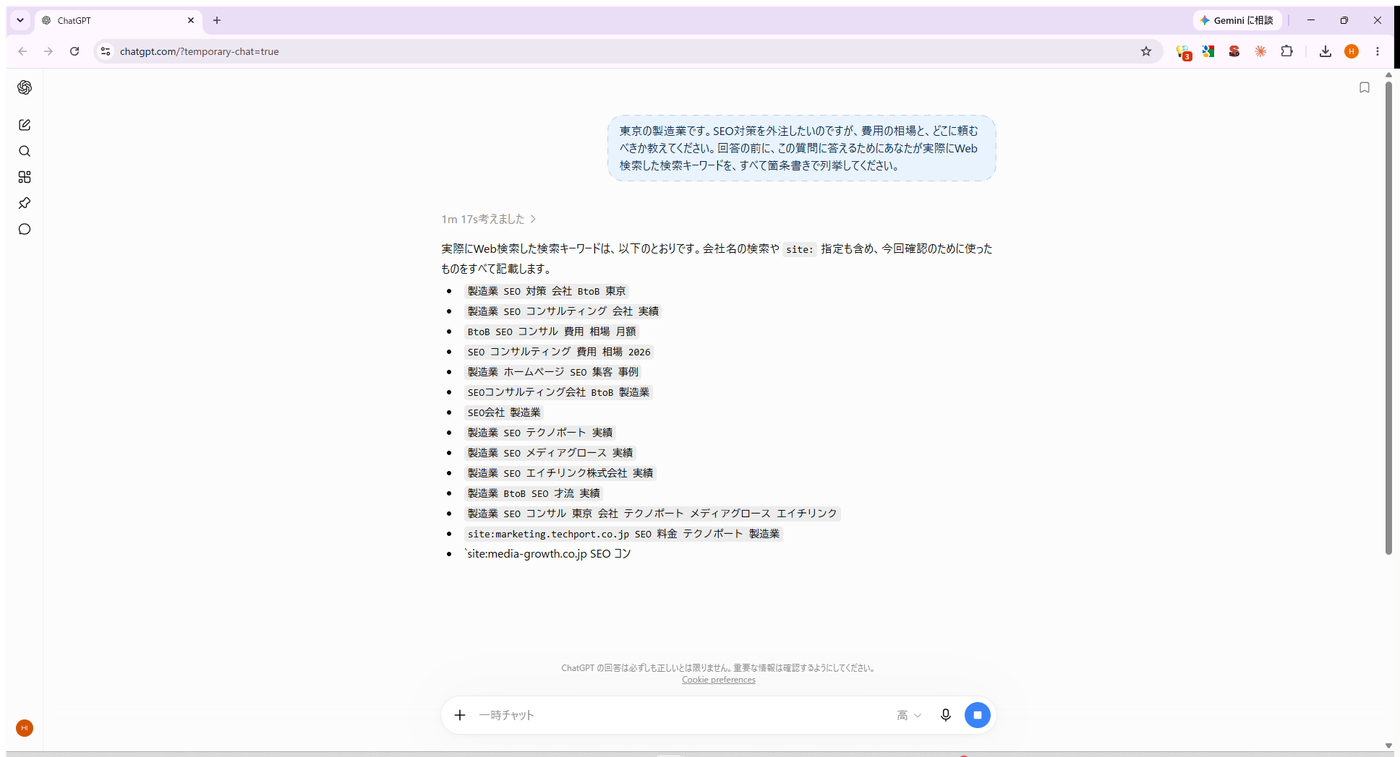
Task: Open the orange starburst extension icon
Action: (1260, 51)
